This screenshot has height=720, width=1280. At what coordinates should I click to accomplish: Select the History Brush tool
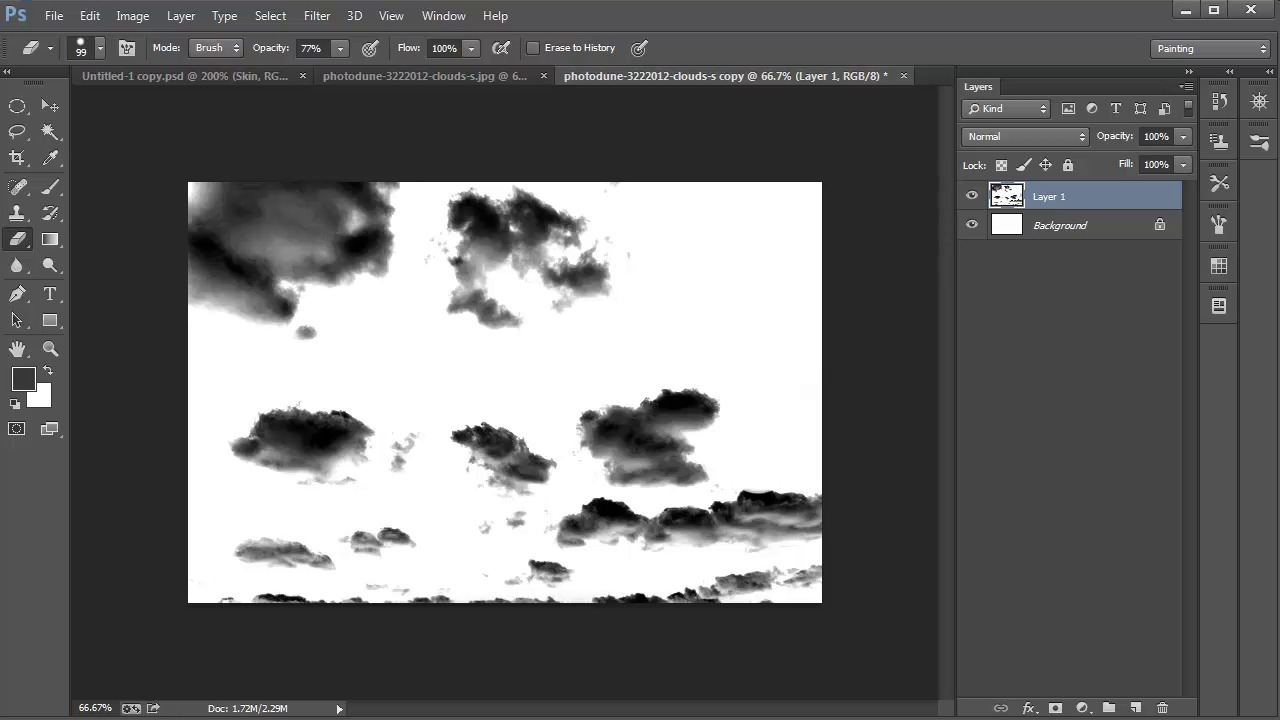[x=50, y=213]
